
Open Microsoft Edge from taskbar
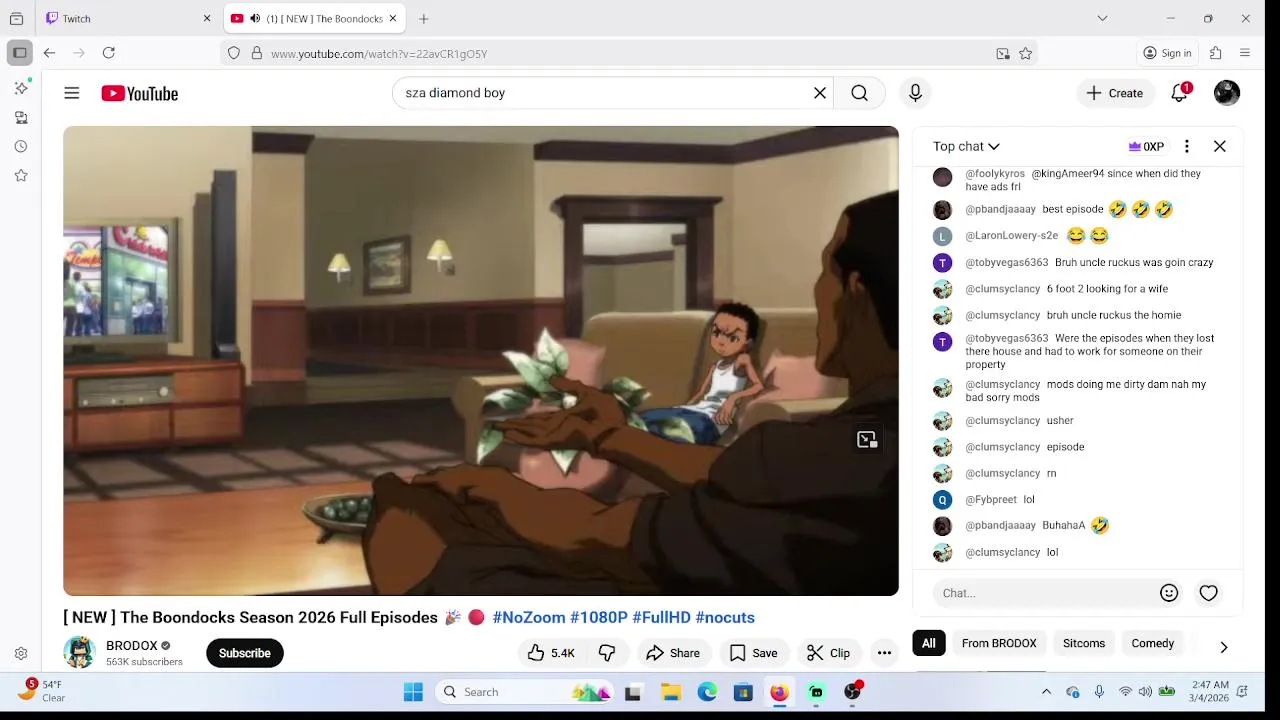[x=707, y=692]
